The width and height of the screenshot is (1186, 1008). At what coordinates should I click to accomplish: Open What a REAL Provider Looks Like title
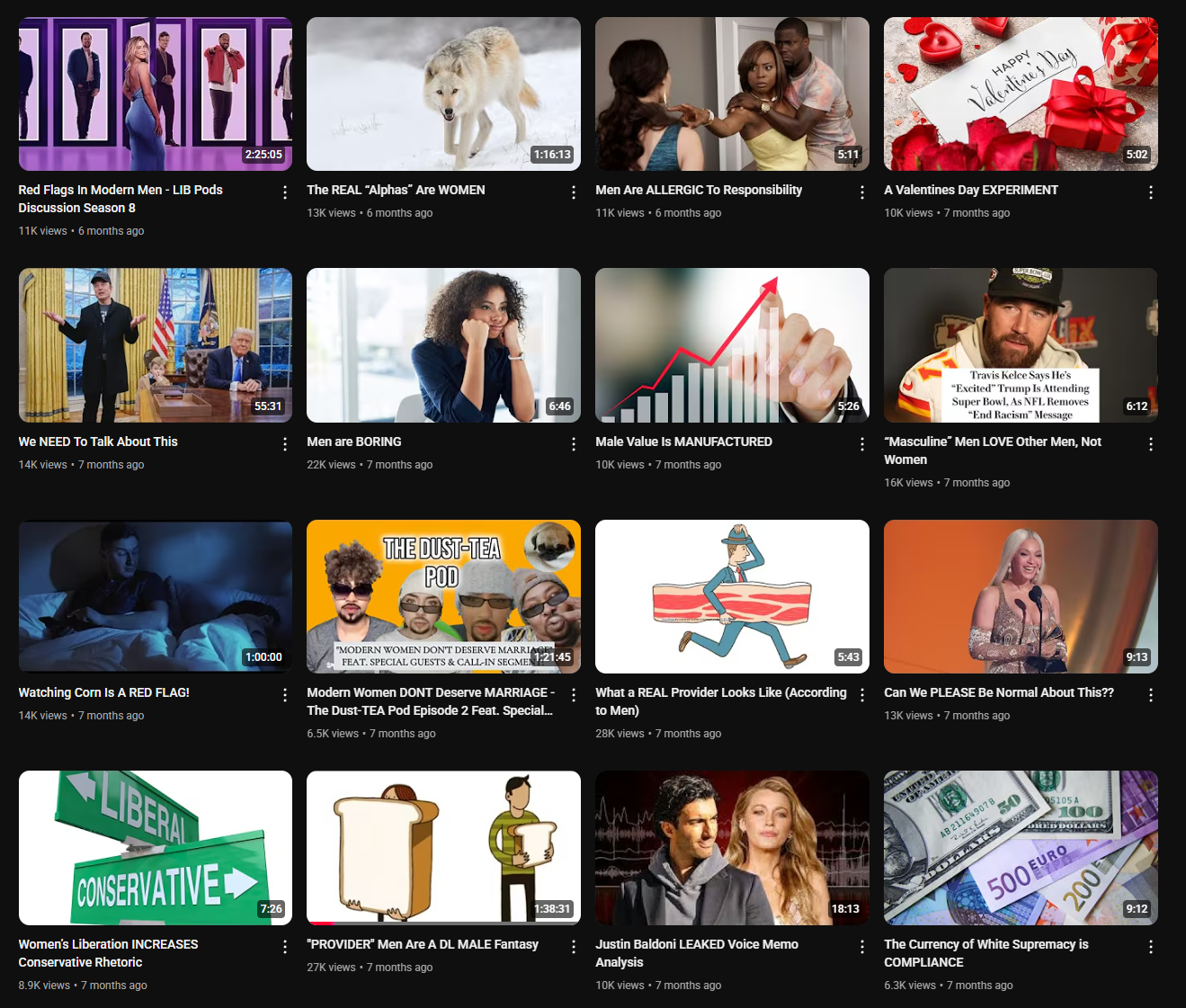pos(721,701)
